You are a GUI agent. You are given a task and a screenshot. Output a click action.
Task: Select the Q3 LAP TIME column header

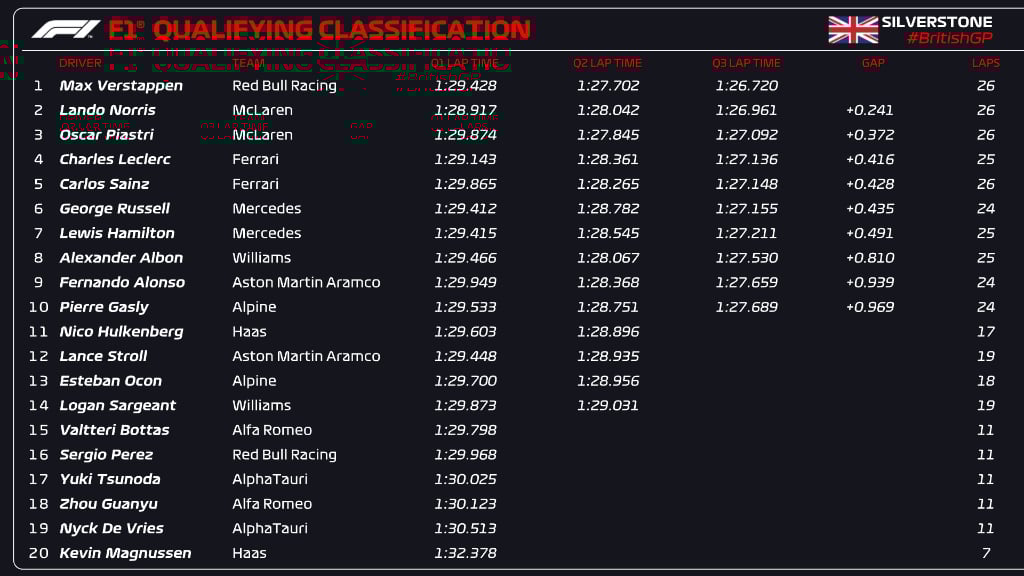pyautogui.click(x=746, y=63)
